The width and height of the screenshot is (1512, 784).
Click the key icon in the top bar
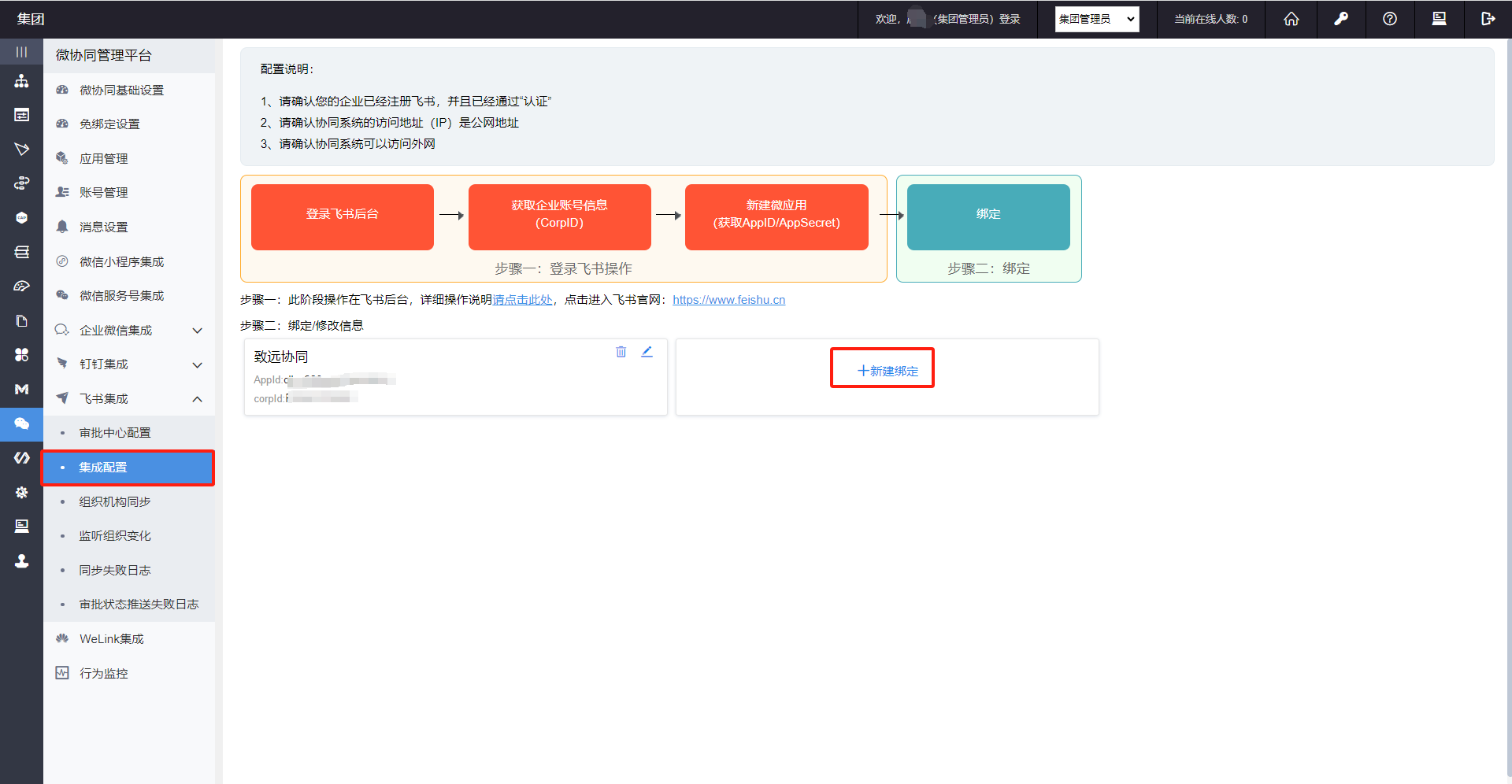(x=1341, y=19)
